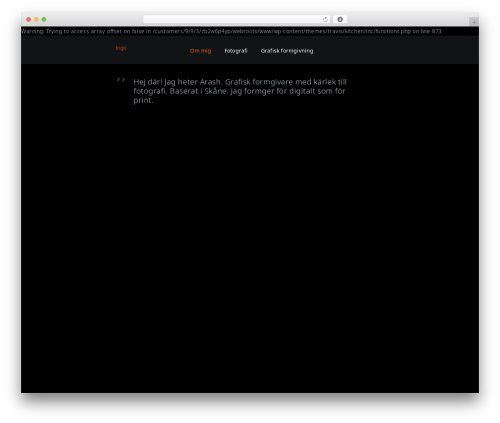500x423 pixels.
Task: Open the Om mig menu item
Action: (x=200, y=51)
